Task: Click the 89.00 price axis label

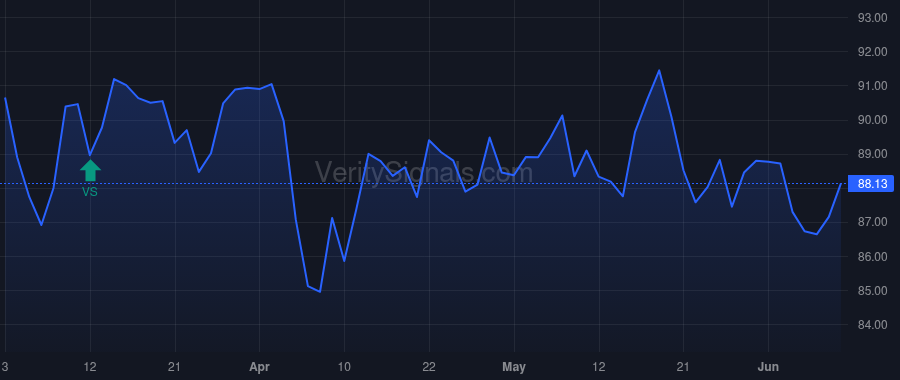Action: pyautogui.click(x=872, y=154)
